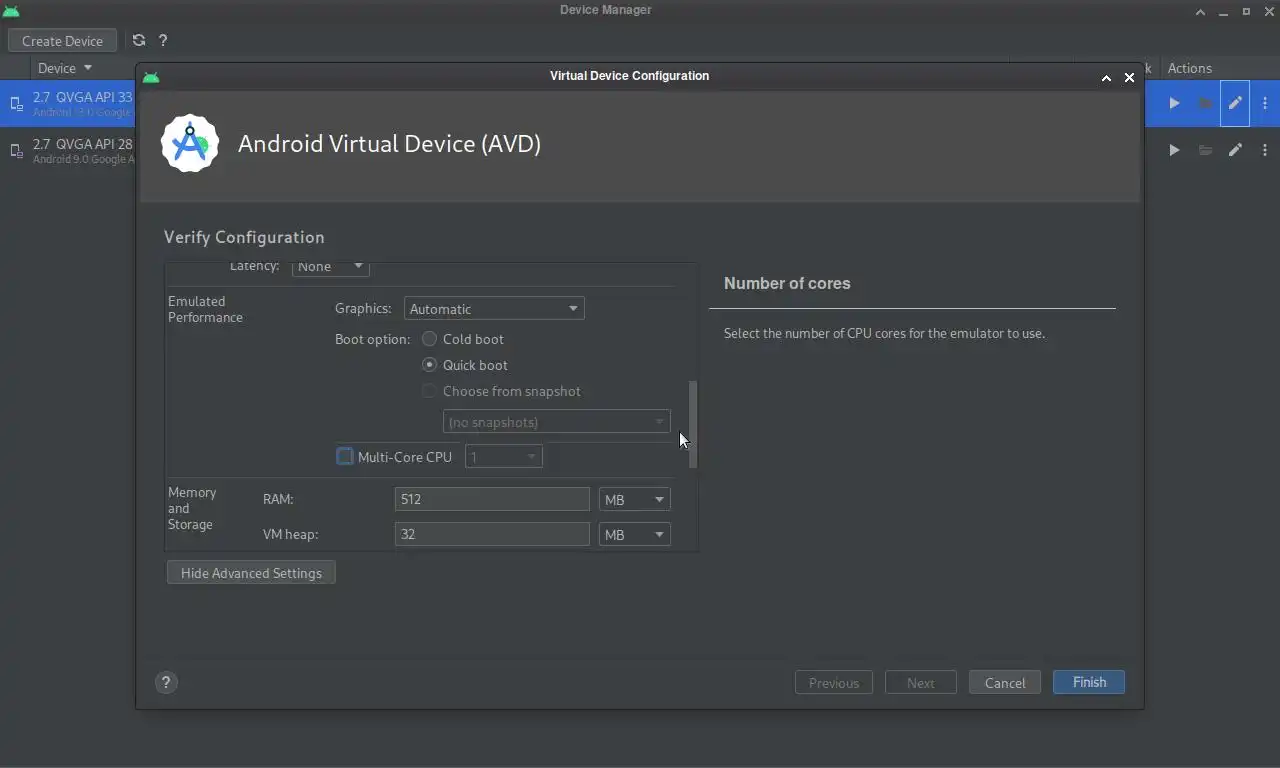Open the Device Manager help question mark
The width and height of the screenshot is (1280, 768).
coord(163,40)
